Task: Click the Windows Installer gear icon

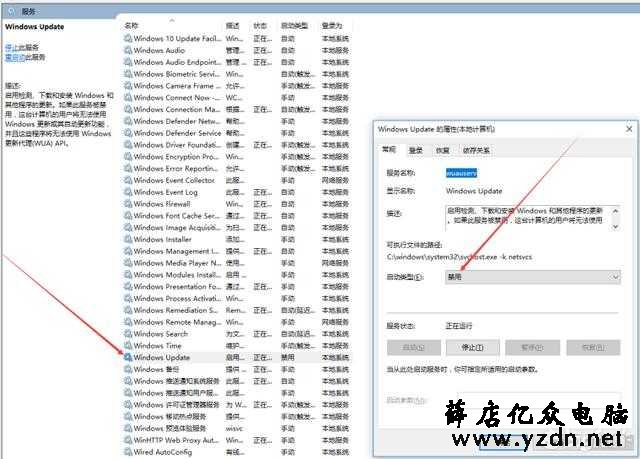Action: tap(128, 239)
